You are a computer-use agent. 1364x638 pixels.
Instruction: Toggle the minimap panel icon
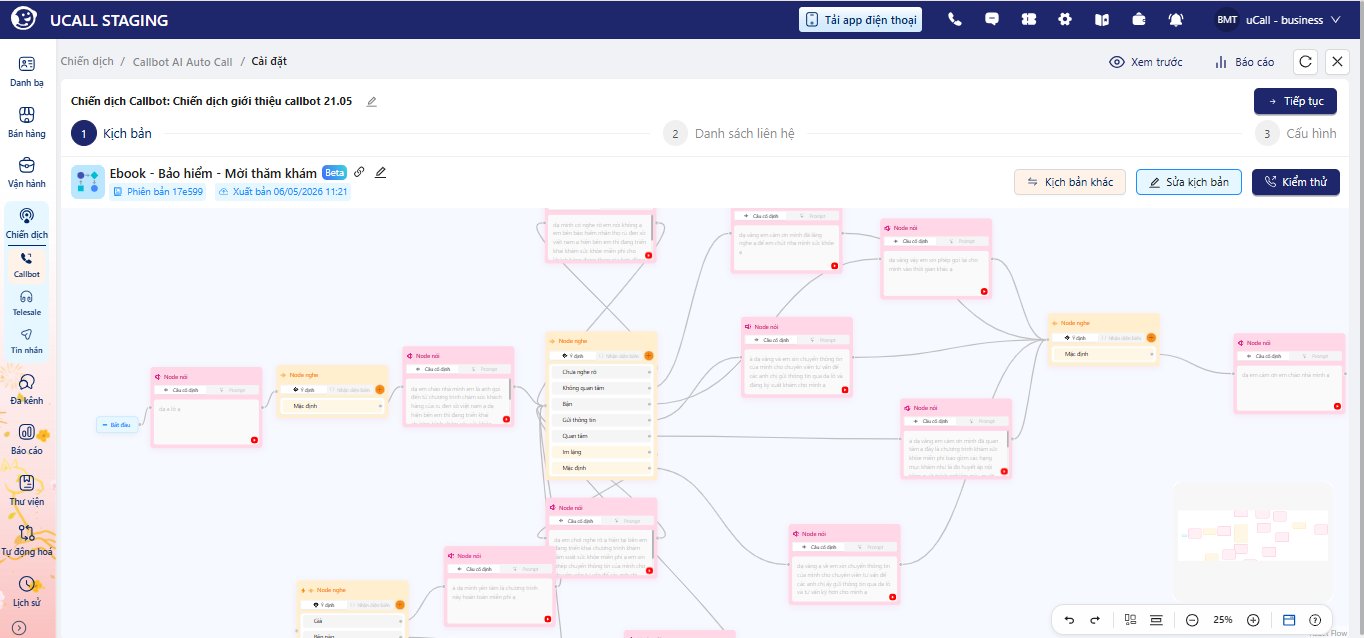[1289, 620]
